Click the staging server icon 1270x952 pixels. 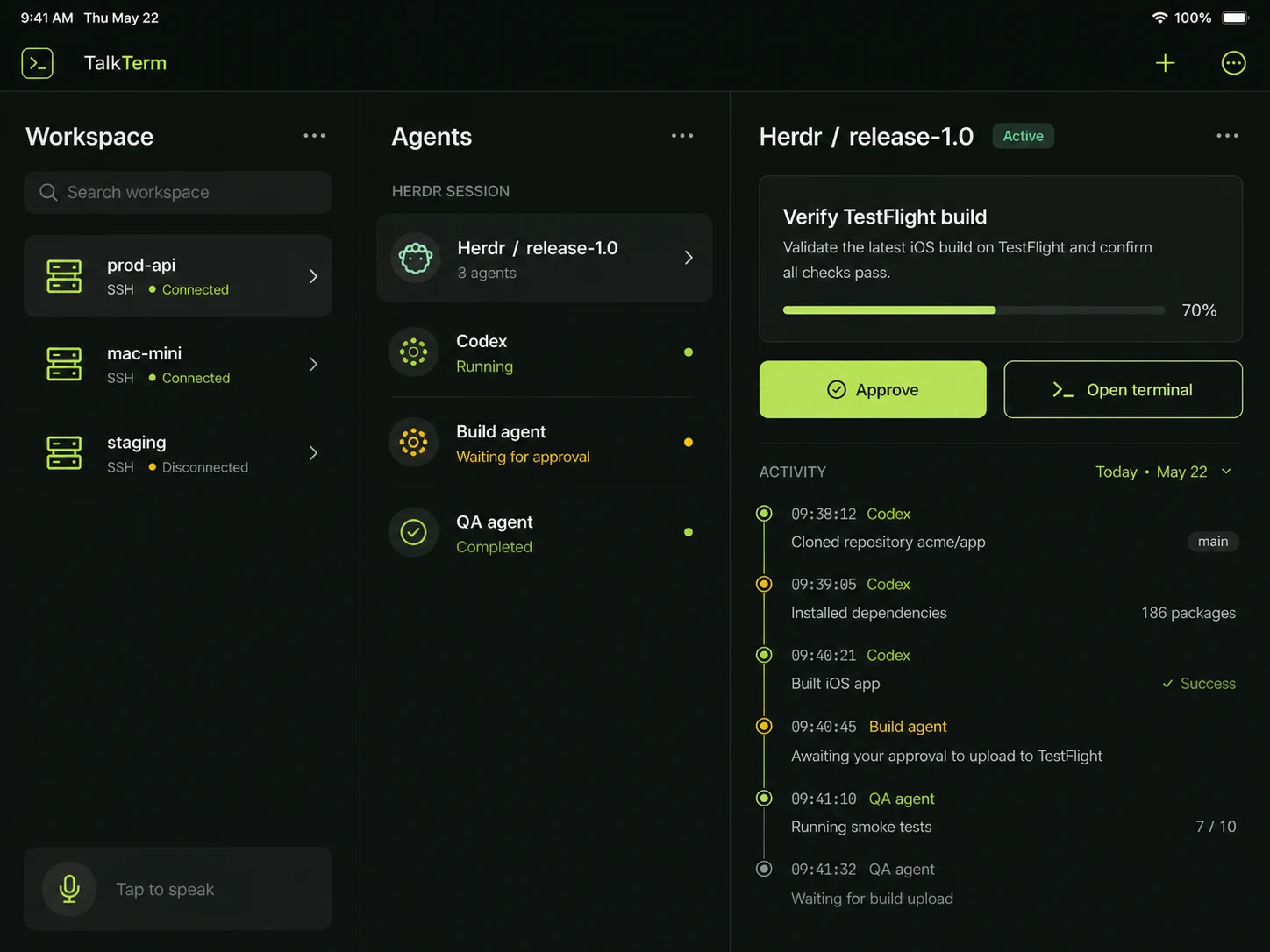click(x=64, y=453)
